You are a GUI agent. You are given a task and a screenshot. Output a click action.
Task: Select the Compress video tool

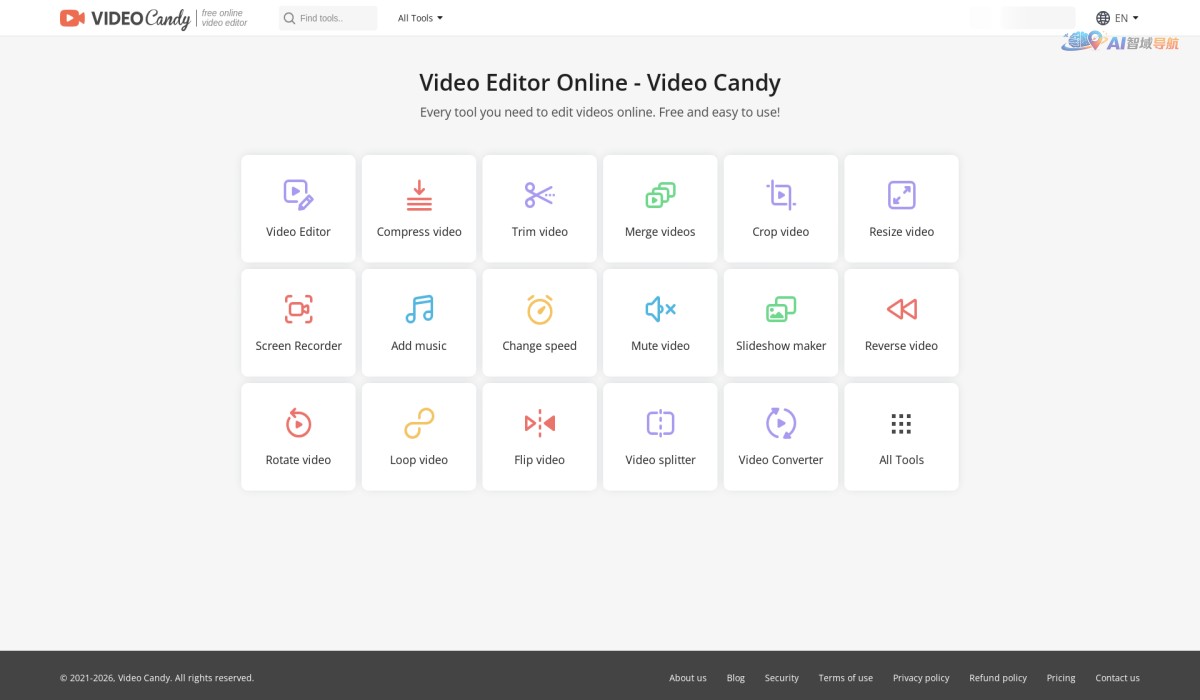(418, 208)
